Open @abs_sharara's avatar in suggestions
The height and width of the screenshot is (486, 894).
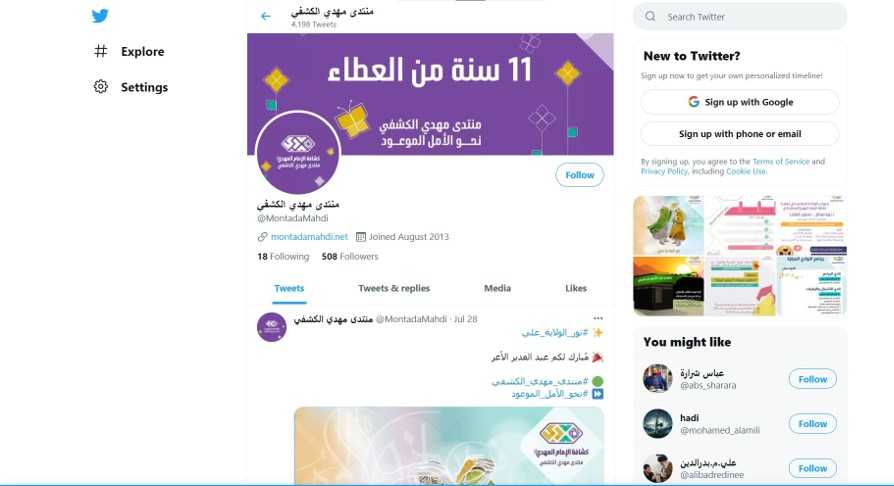tap(657, 379)
